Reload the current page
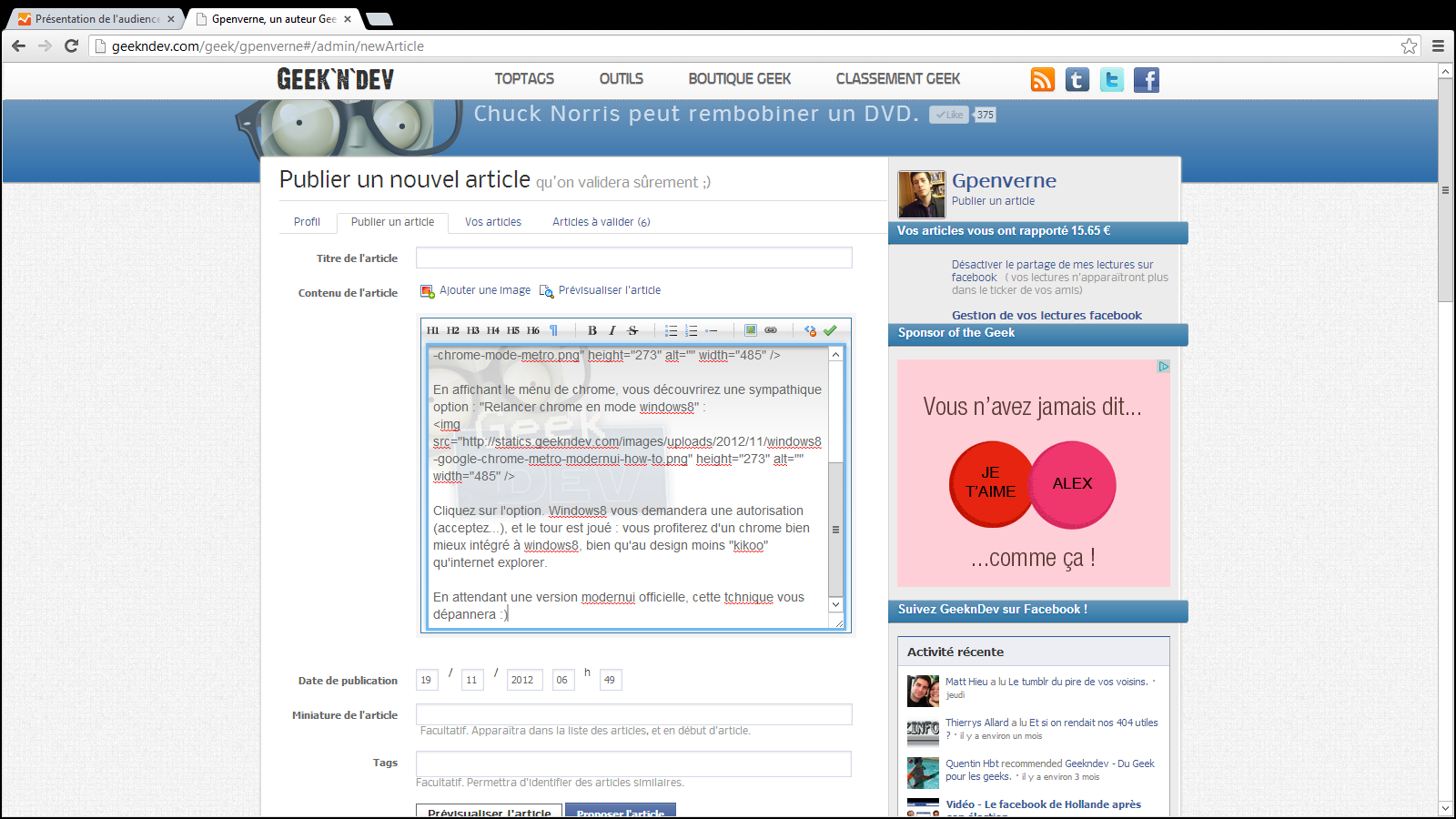Screen dimensions: 1456x819 pos(71,45)
